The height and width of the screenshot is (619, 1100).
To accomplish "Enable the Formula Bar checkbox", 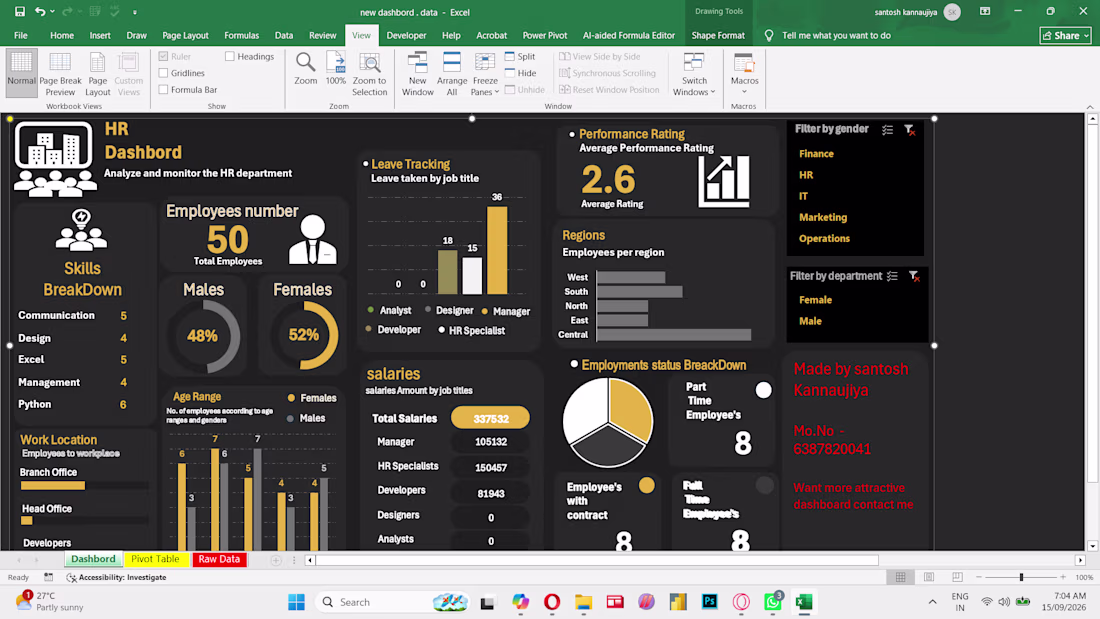I will [163, 90].
